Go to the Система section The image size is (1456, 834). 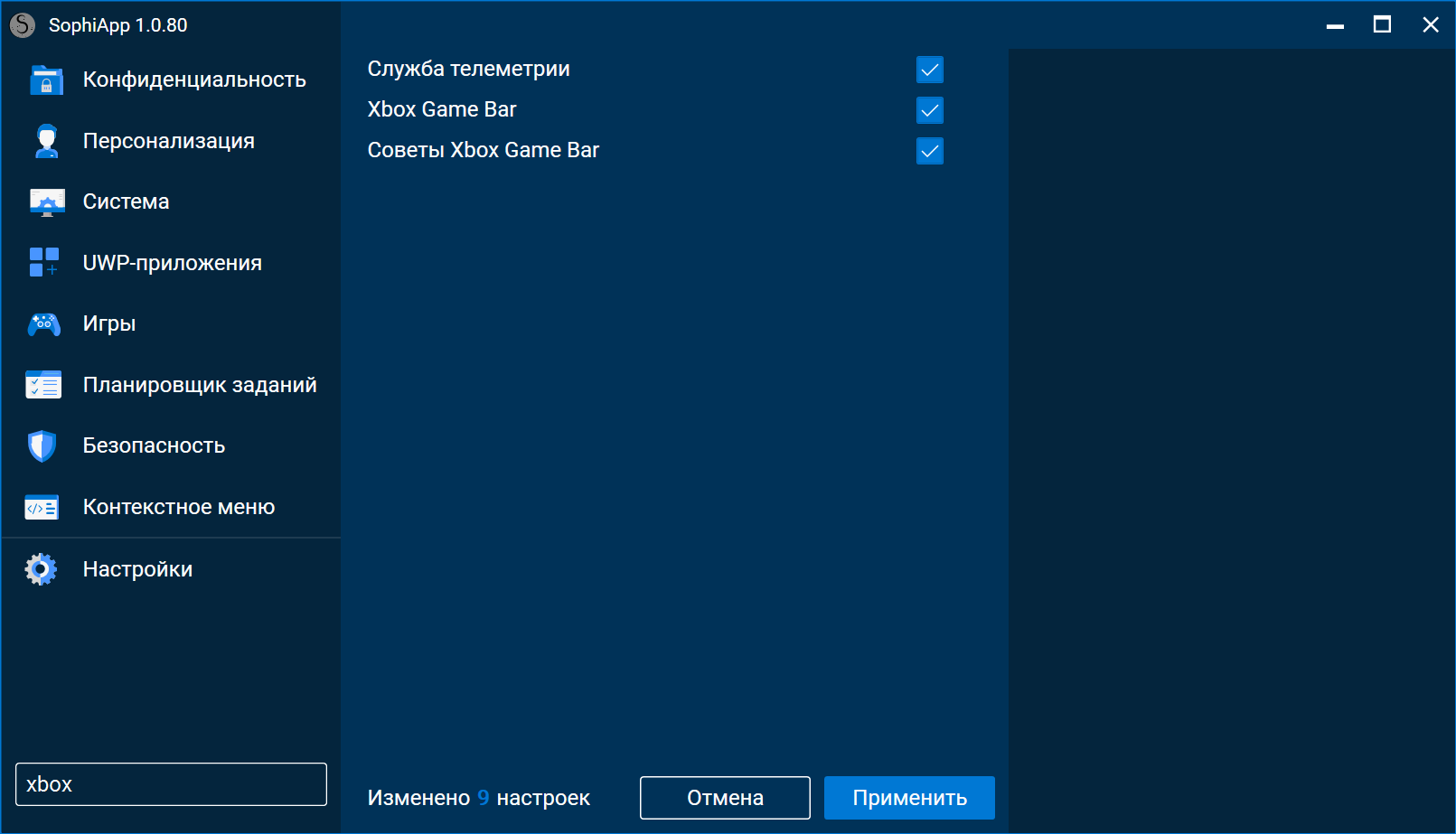pyautogui.click(x=127, y=201)
